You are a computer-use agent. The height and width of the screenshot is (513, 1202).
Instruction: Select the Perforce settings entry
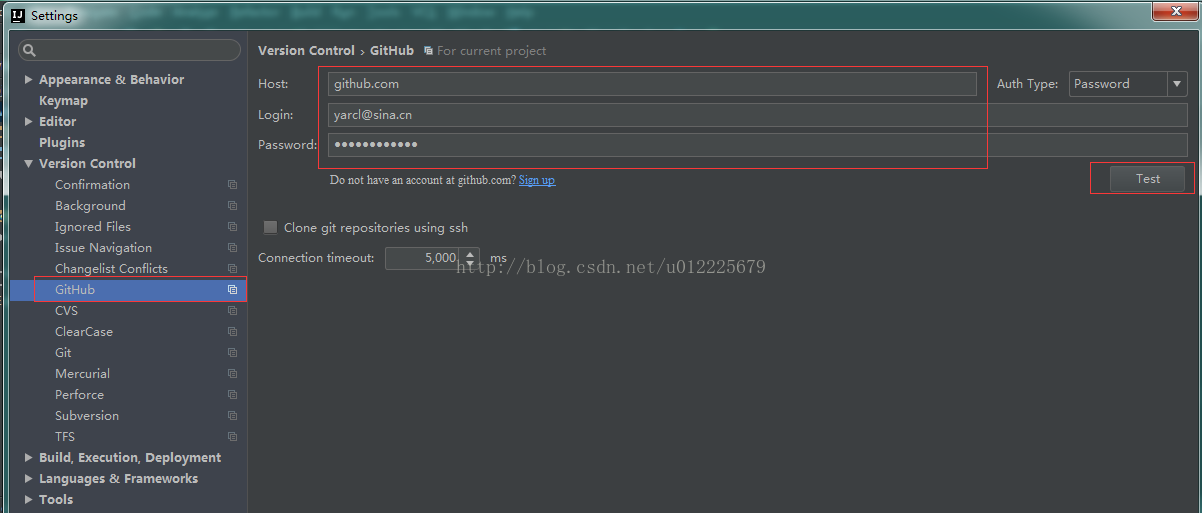click(79, 395)
